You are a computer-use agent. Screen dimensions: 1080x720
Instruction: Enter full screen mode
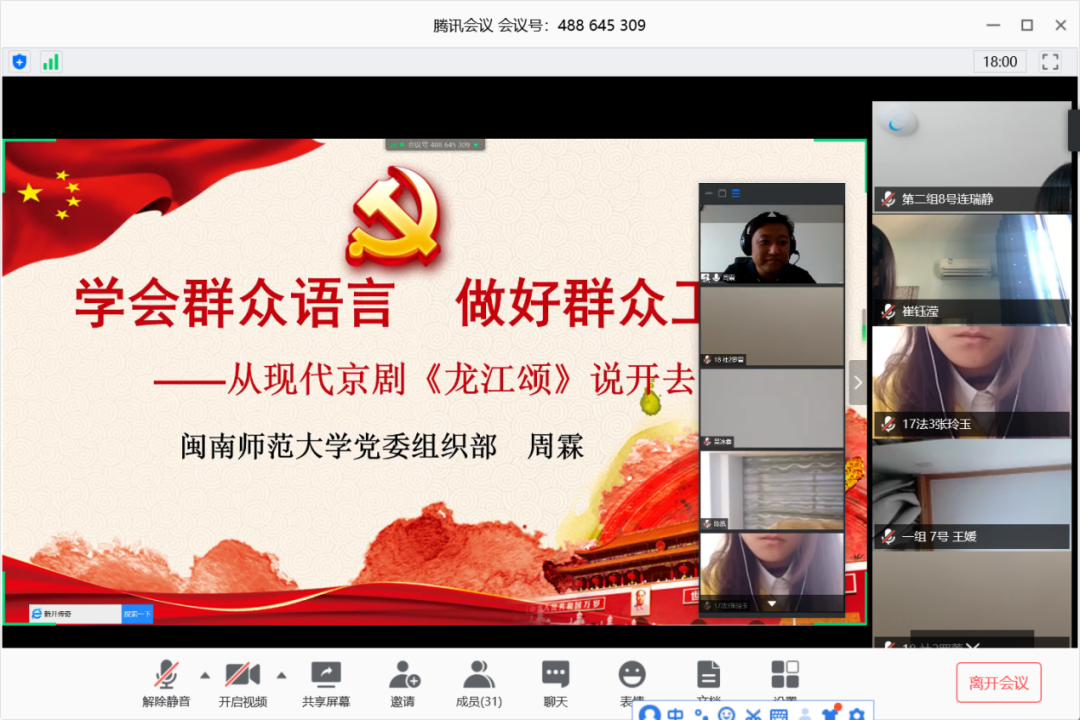pos(1050,62)
